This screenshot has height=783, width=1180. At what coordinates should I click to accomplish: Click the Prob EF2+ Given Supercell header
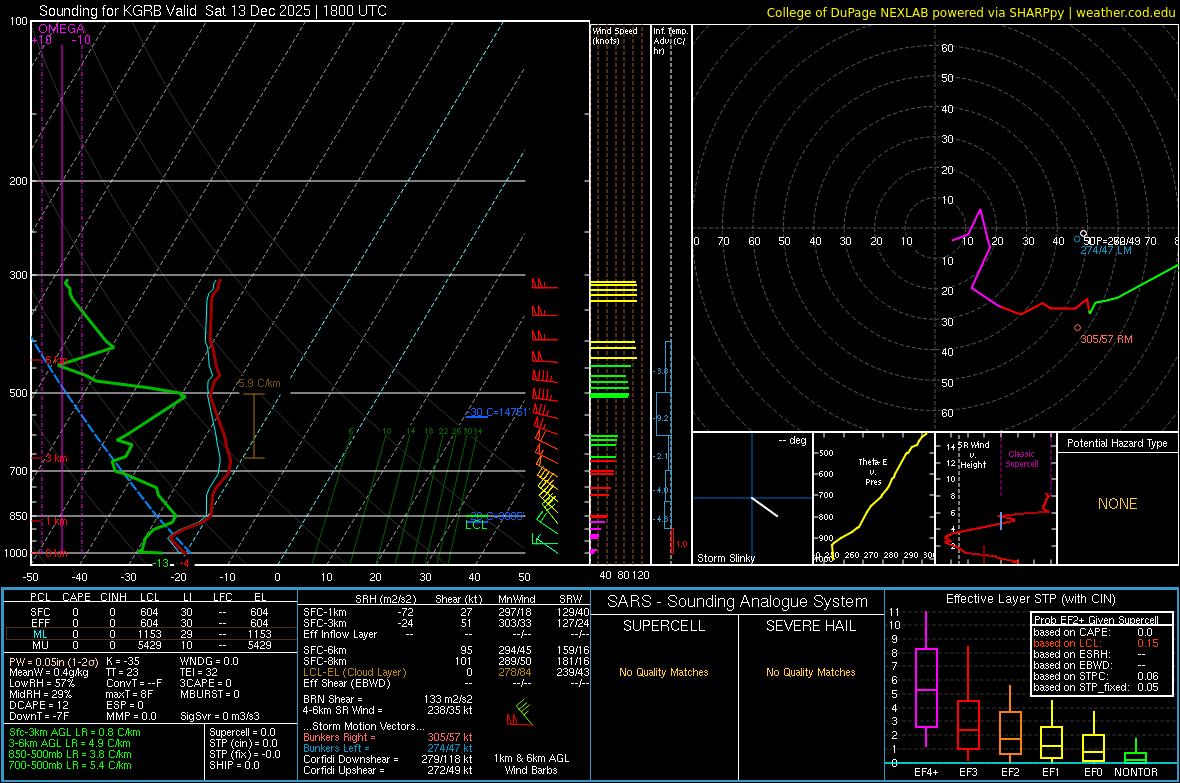pyautogui.click(x=1097, y=620)
